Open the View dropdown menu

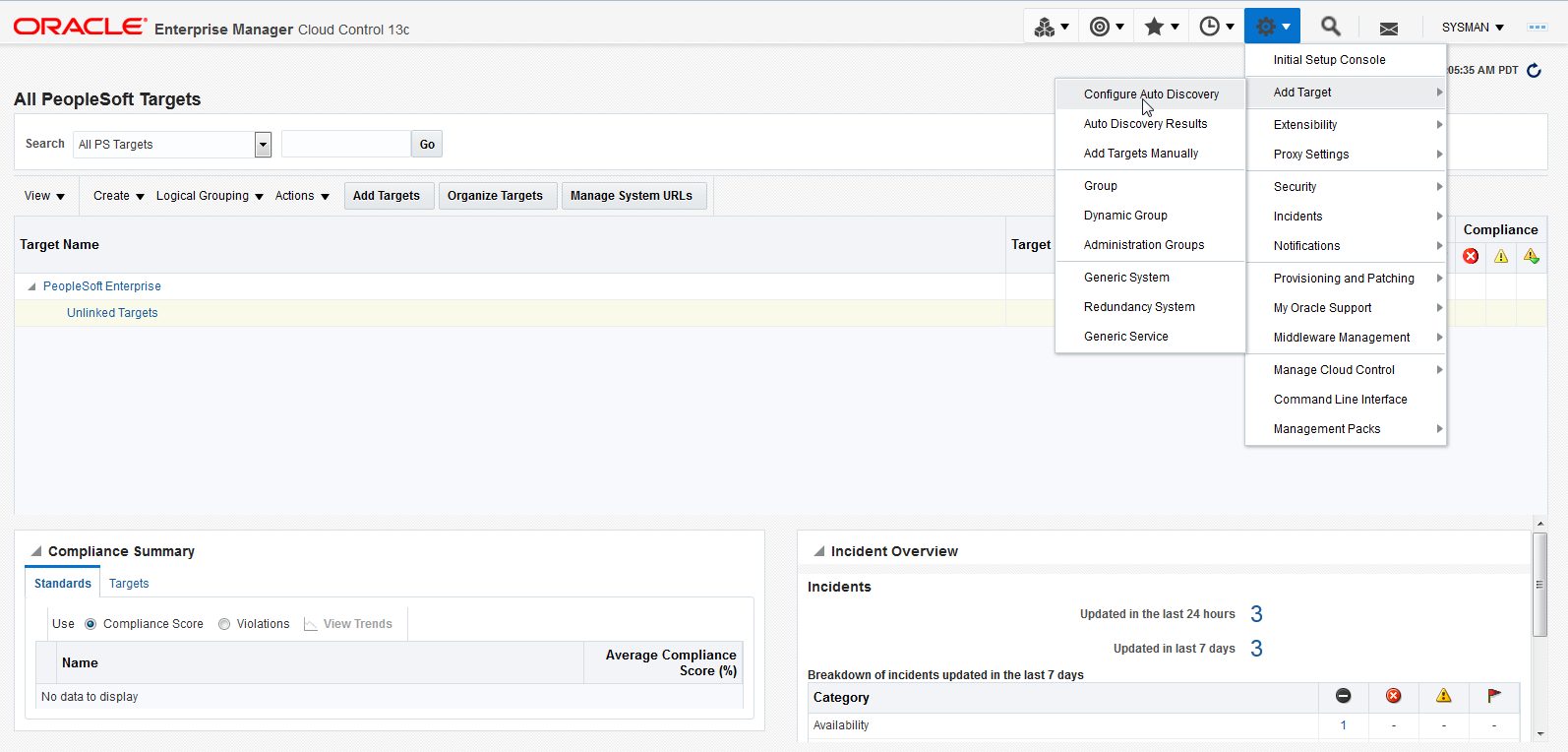pos(44,196)
